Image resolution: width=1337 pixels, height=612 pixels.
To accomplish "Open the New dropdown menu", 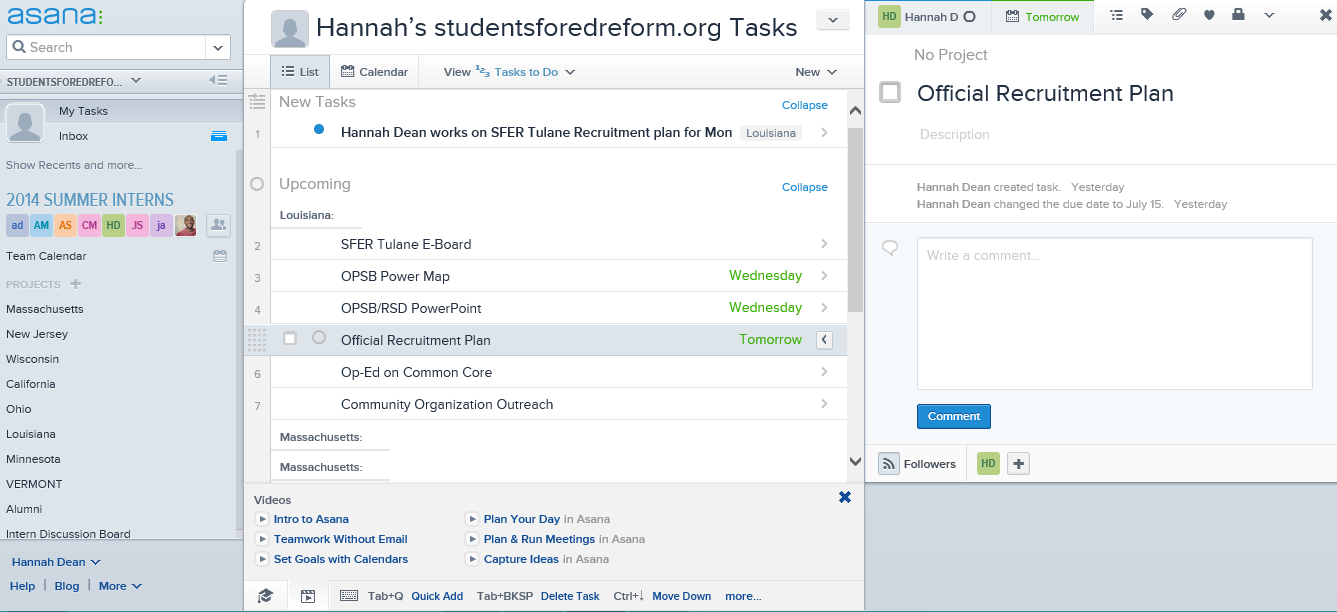I will tap(816, 72).
